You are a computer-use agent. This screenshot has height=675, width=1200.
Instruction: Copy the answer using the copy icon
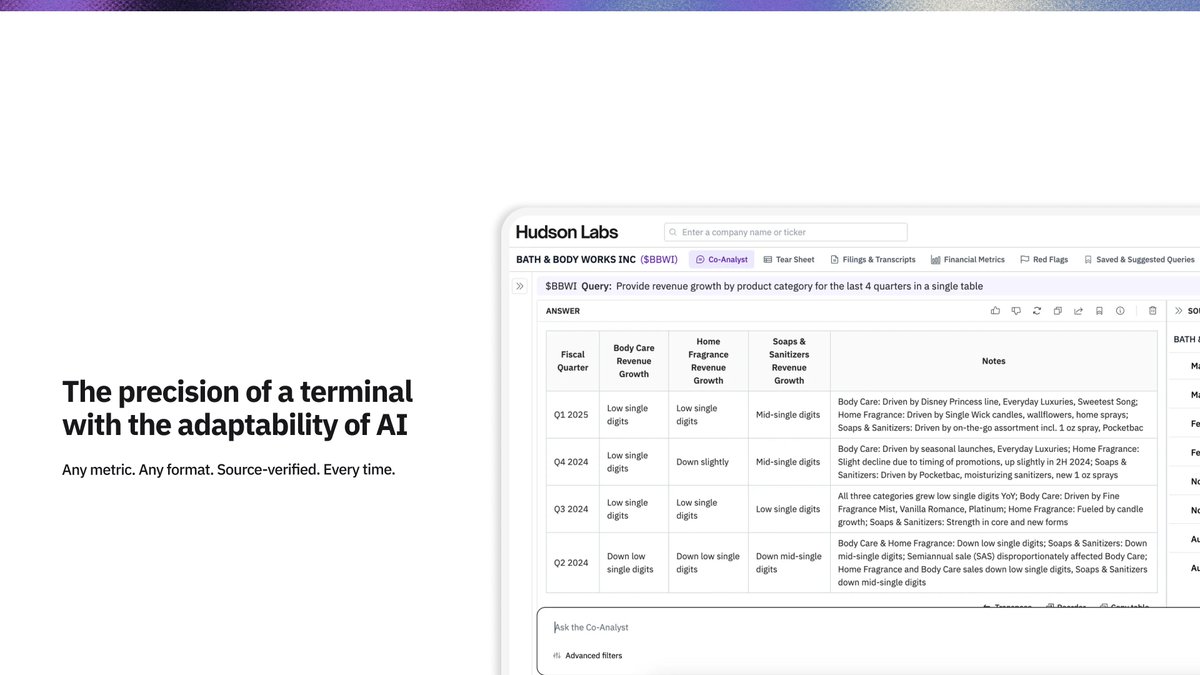click(1057, 311)
